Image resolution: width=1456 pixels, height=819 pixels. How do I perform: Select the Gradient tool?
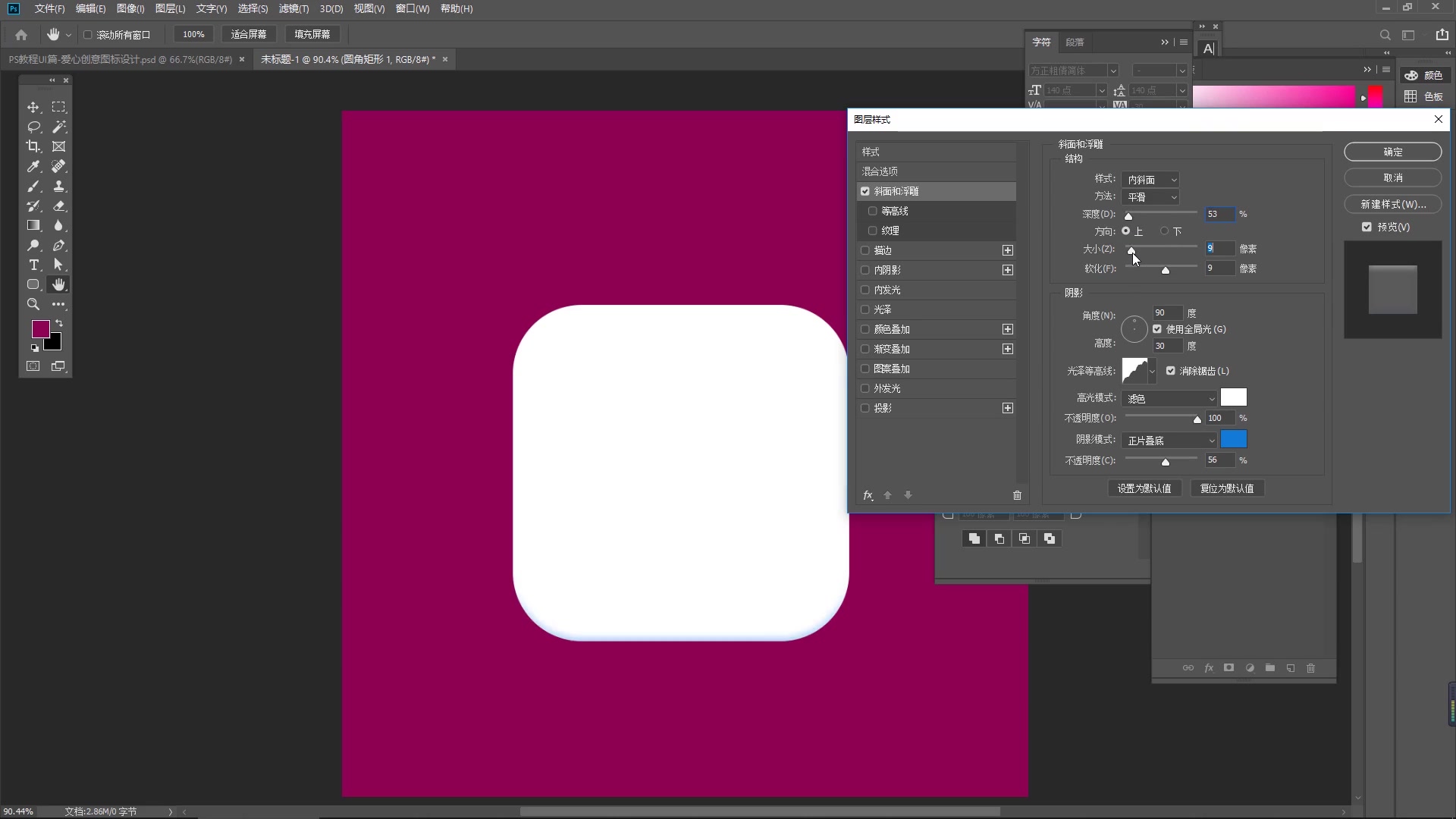[33, 225]
